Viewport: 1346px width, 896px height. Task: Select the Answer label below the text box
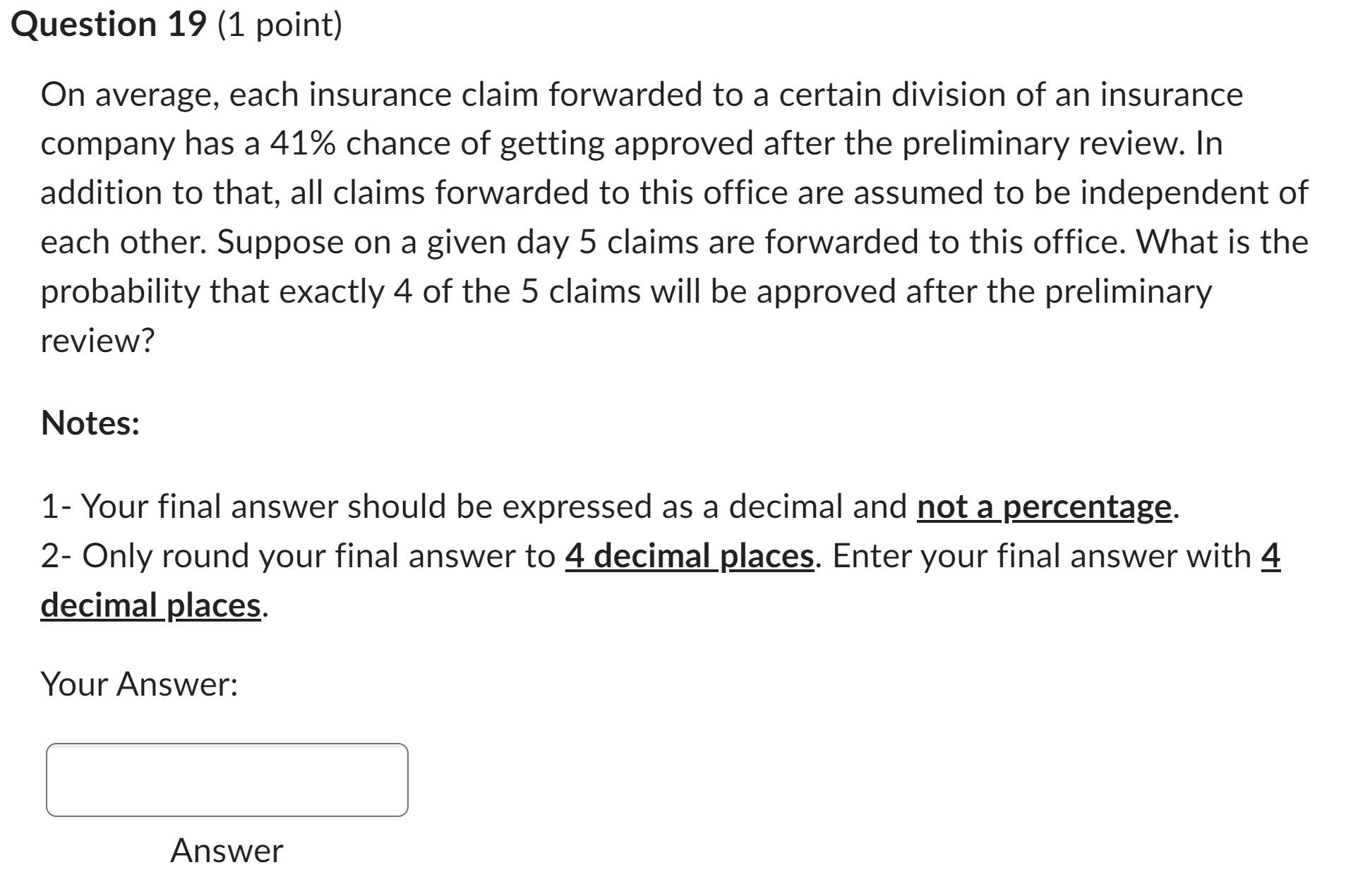(226, 850)
